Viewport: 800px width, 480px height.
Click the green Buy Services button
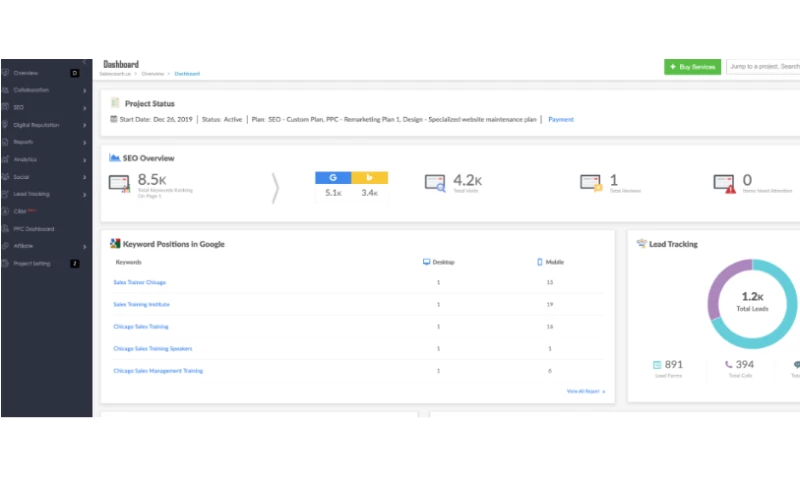692,67
